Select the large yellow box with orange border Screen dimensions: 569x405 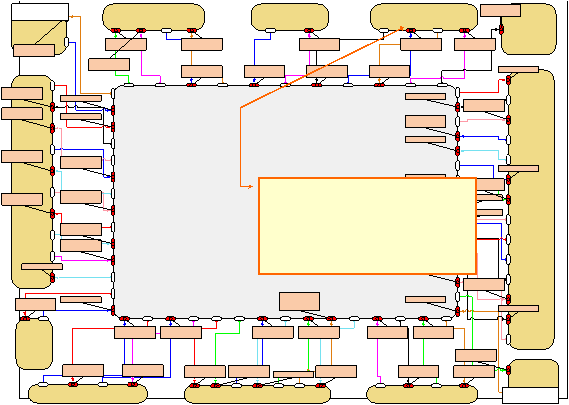tap(367, 226)
